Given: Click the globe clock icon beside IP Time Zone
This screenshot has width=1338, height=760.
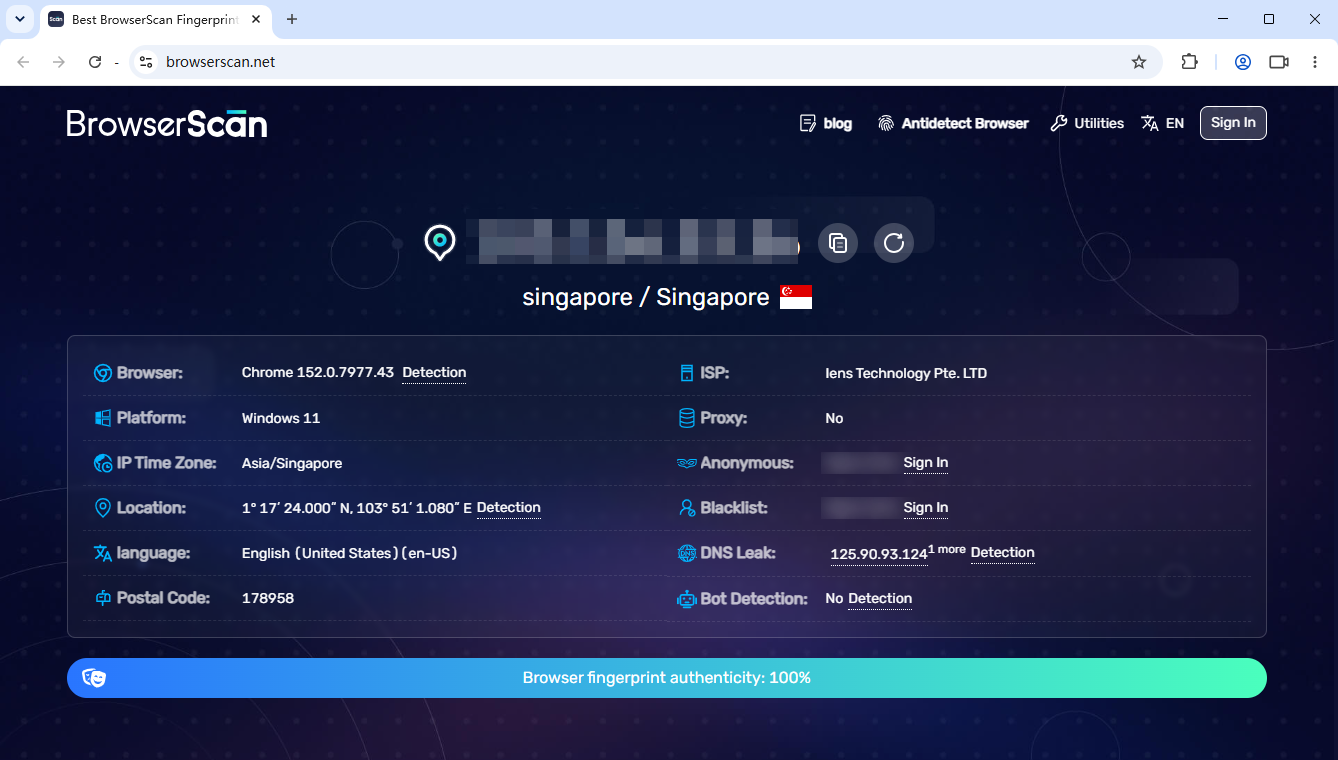Looking at the screenshot, I should click(102, 463).
